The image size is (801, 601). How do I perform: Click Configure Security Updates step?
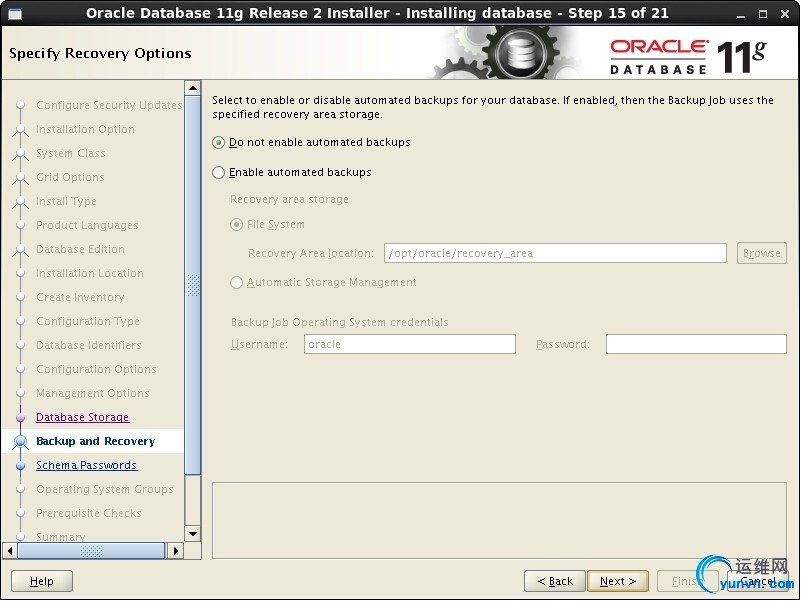point(109,105)
